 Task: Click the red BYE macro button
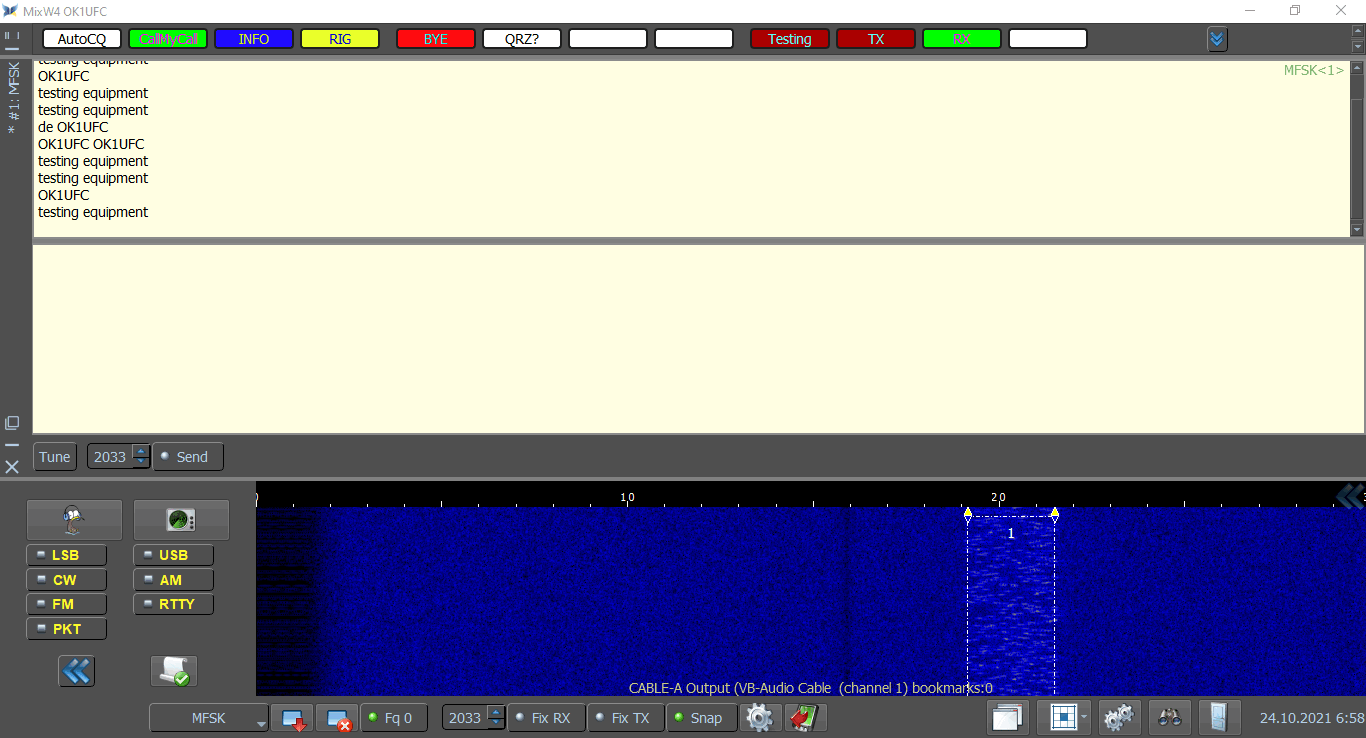click(x=435, y=39)
